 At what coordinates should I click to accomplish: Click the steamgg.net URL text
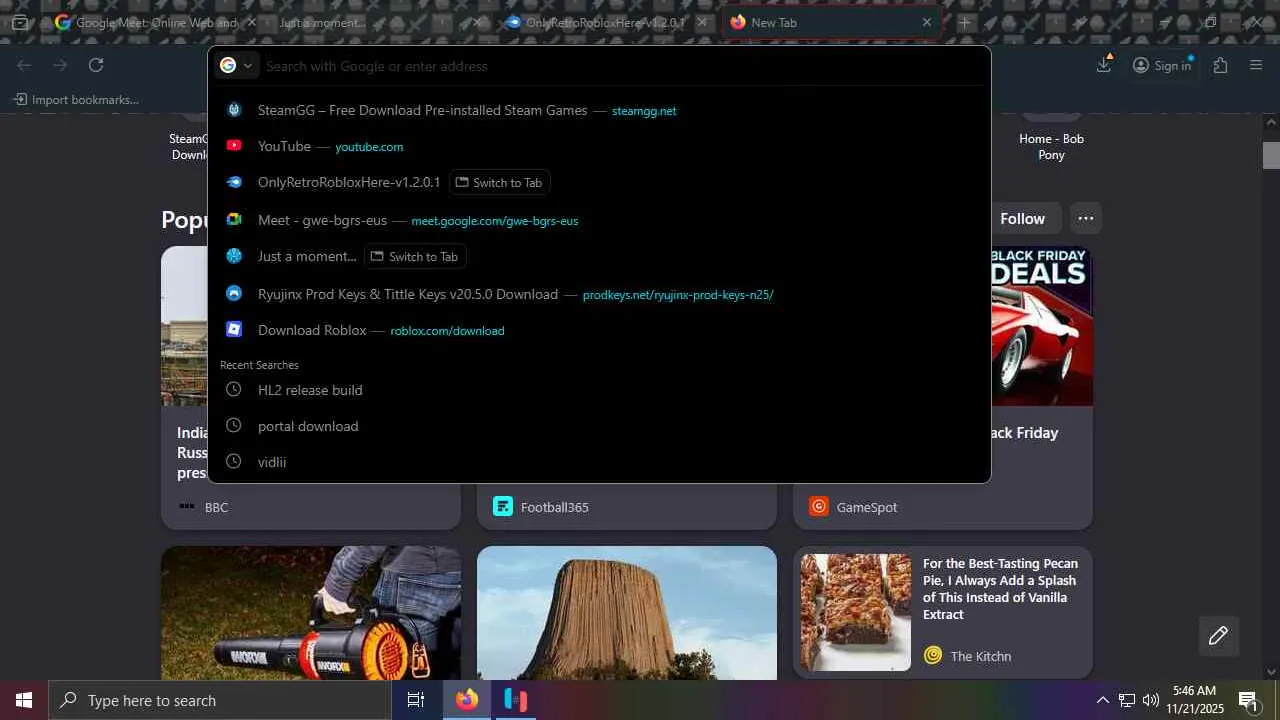644,111
